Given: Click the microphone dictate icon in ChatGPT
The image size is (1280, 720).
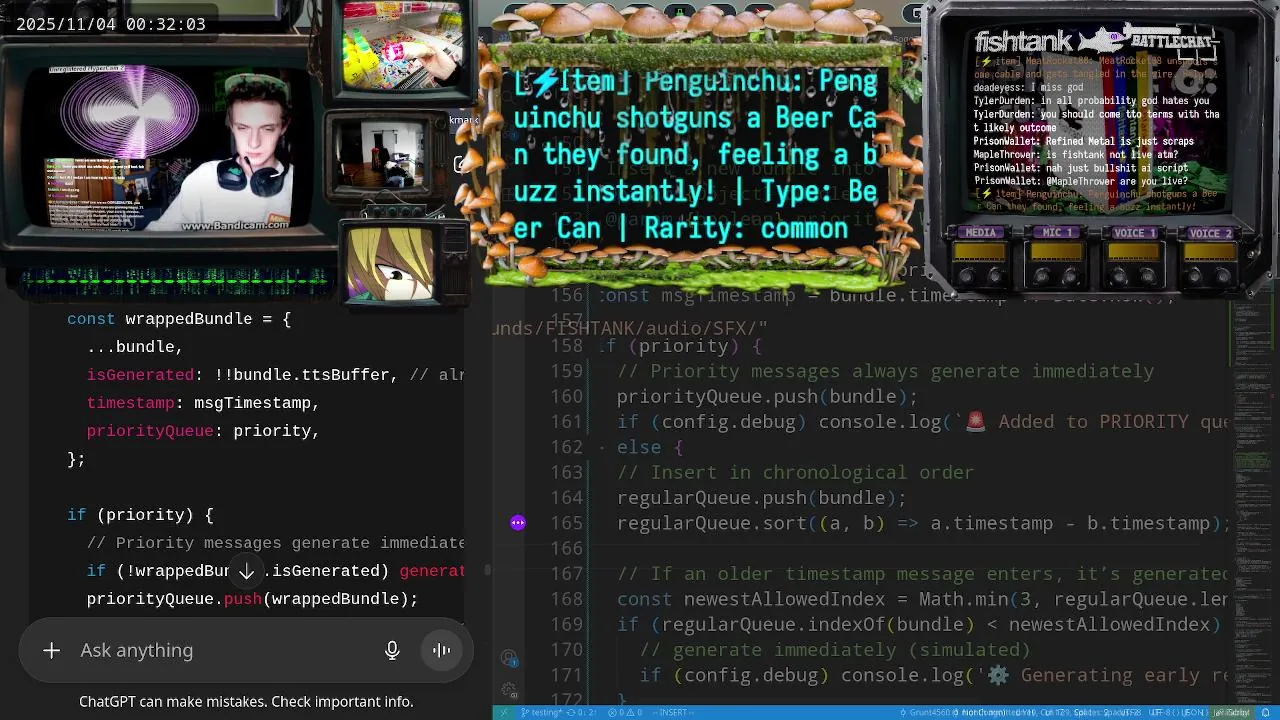Looking at the screenshot, I should [392, 650].
